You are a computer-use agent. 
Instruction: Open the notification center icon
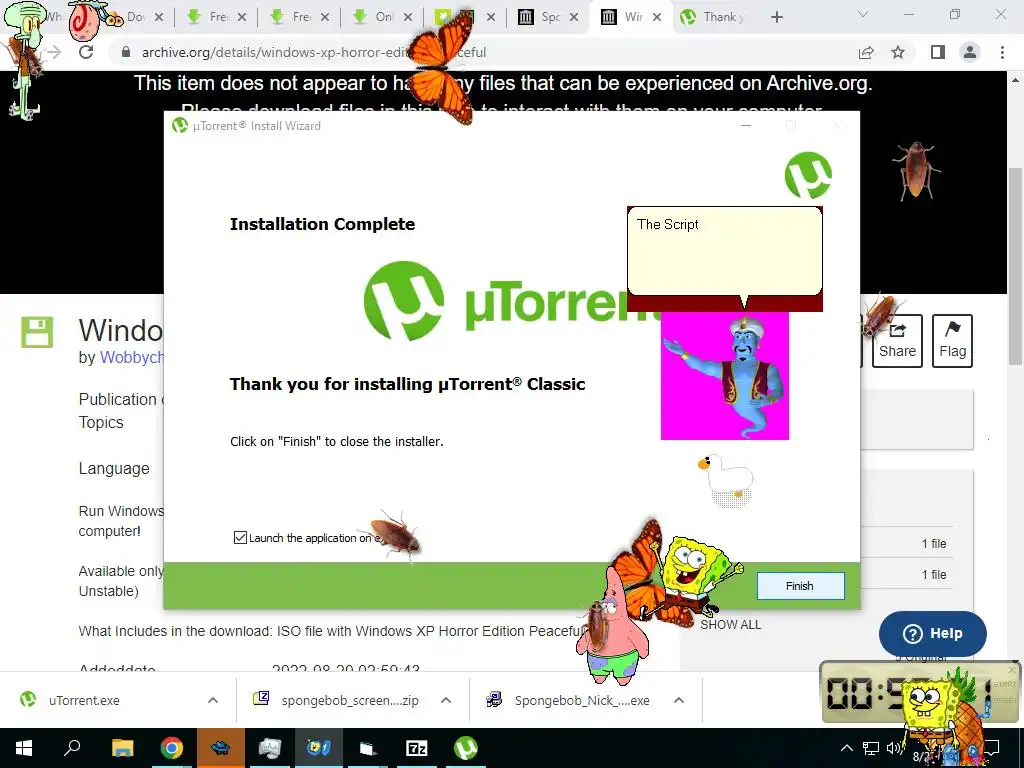click(x=991, y=748)
